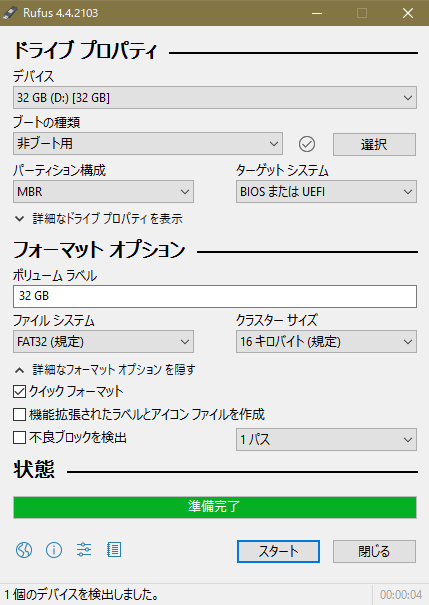Click the 00:00:04 timer in status bar

(x=401, y=595)
